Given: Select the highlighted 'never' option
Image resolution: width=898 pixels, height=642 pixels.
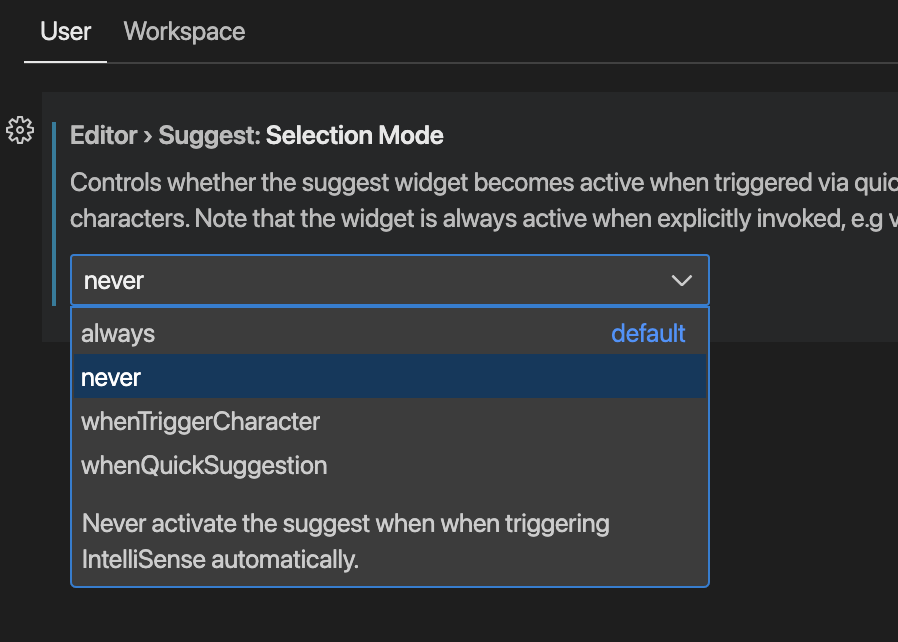Looking at the screenshot, I should [111, 377].
